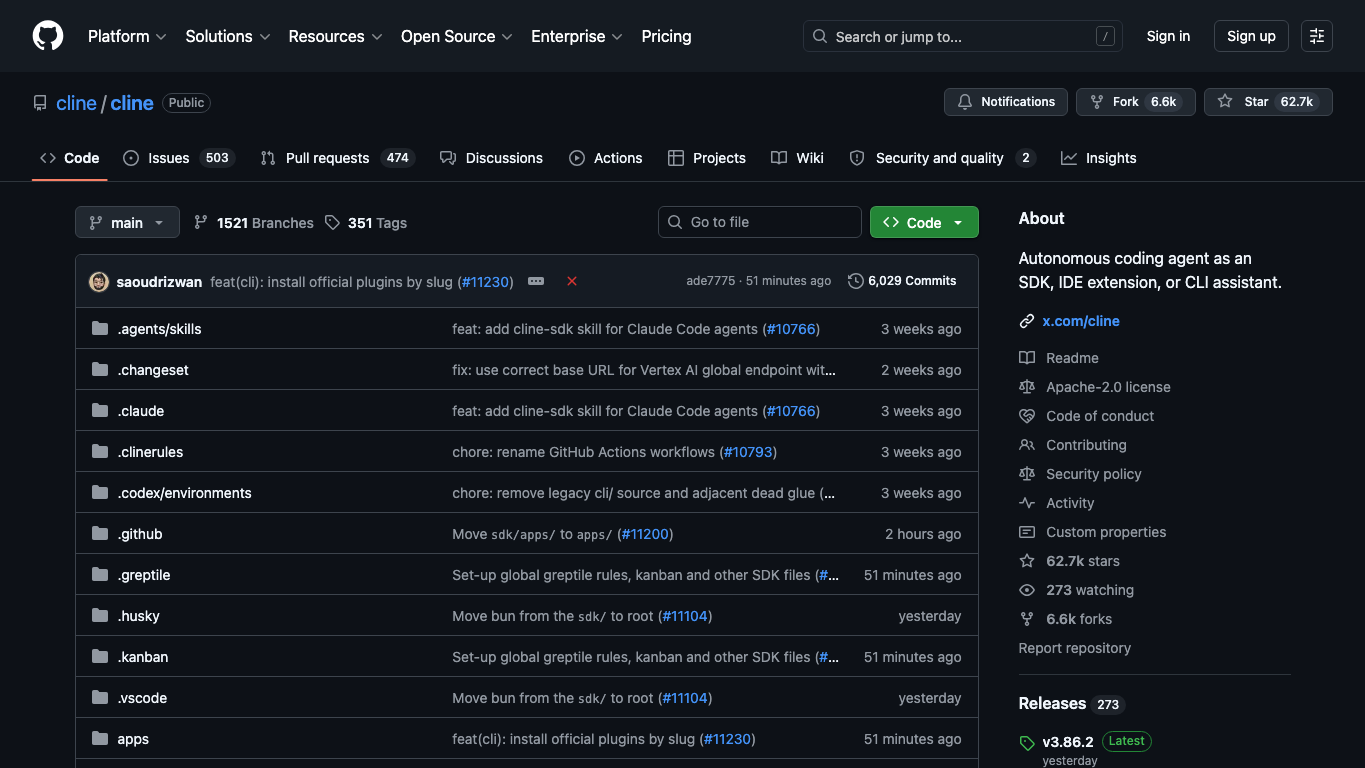Open the Insights tab
This screenshot has width=1365, height=768.
click(1099, 158)
